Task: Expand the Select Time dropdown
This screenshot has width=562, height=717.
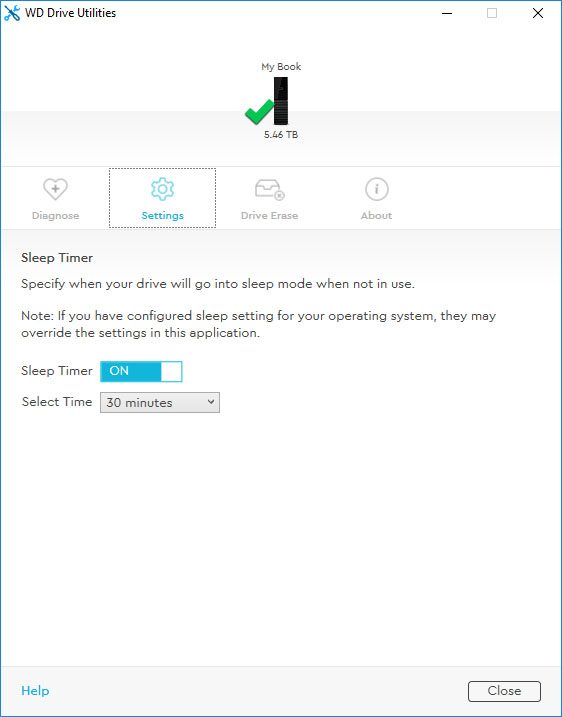Action: point(160,402)
